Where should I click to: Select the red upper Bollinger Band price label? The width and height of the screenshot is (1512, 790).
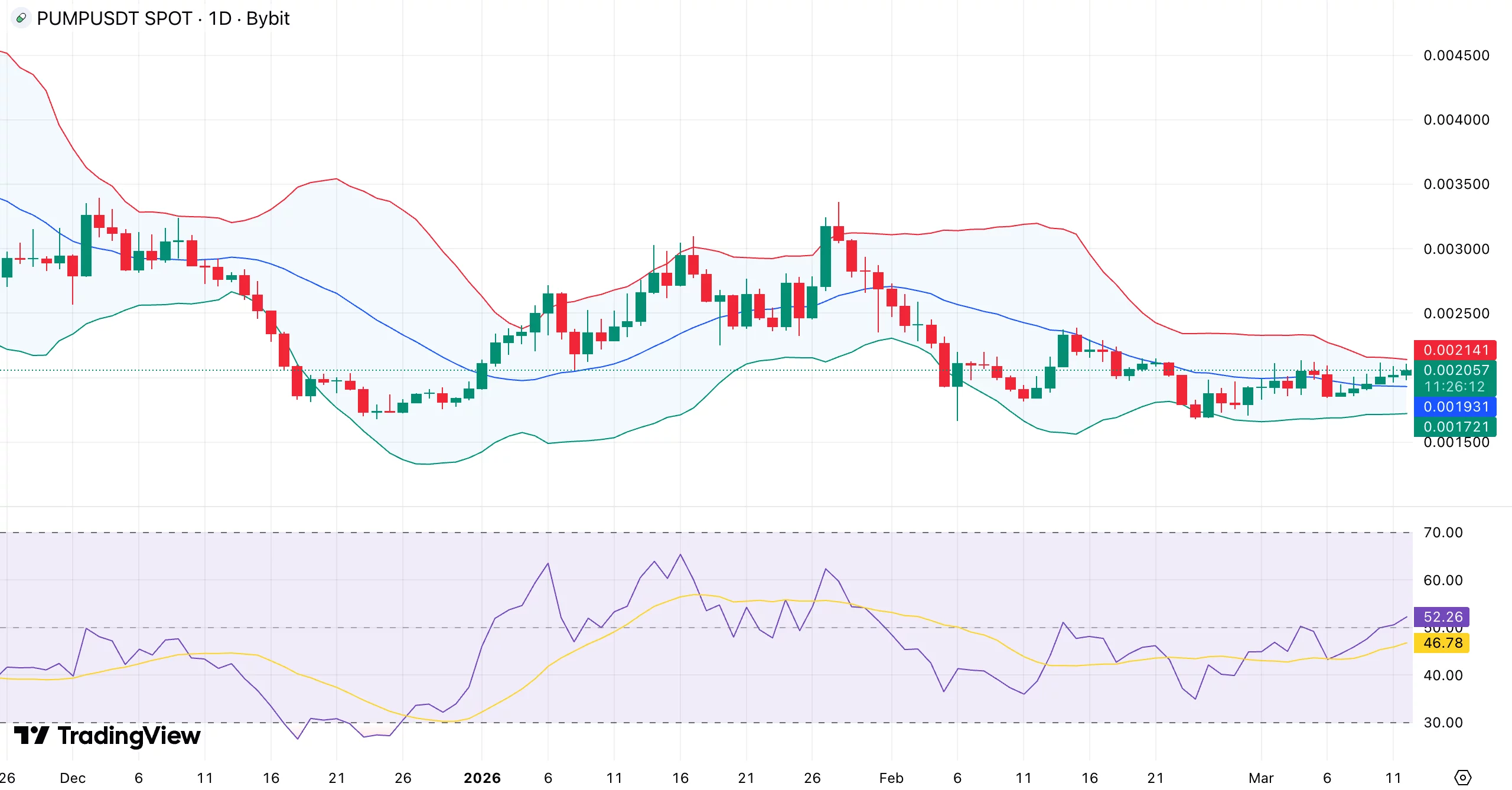pos(1455,350)
